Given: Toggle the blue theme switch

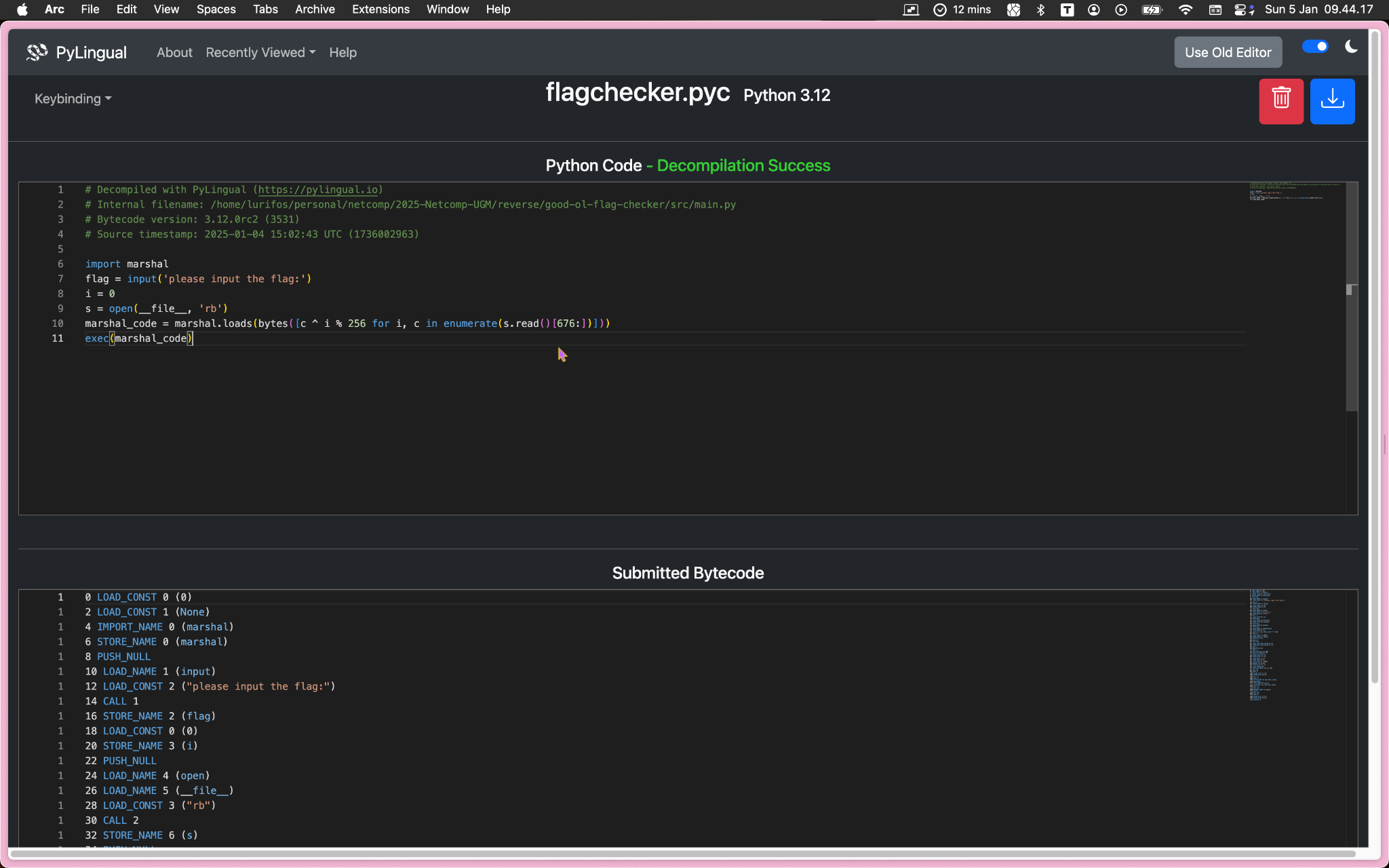Looking at the screenshot, I should click(1314, 47).
